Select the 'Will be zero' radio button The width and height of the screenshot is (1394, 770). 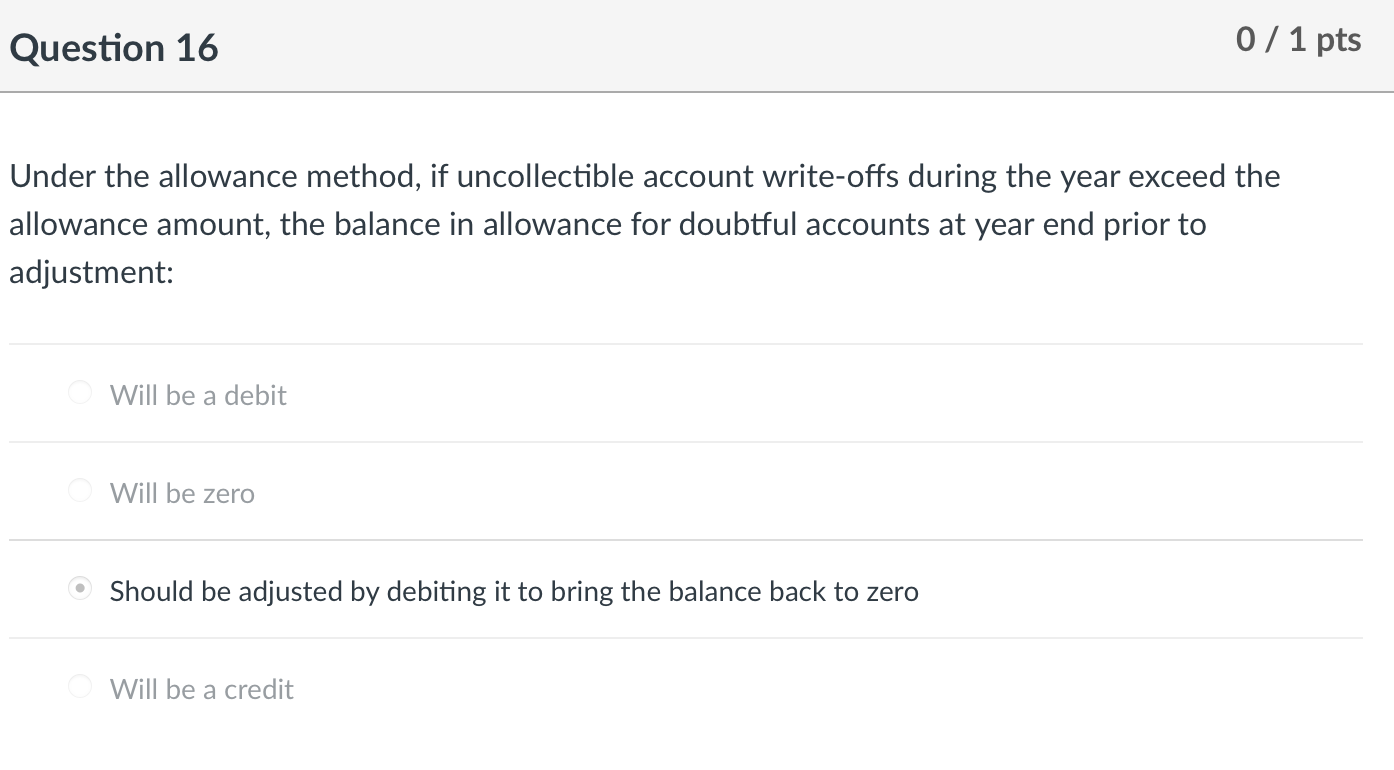[79, 490]
